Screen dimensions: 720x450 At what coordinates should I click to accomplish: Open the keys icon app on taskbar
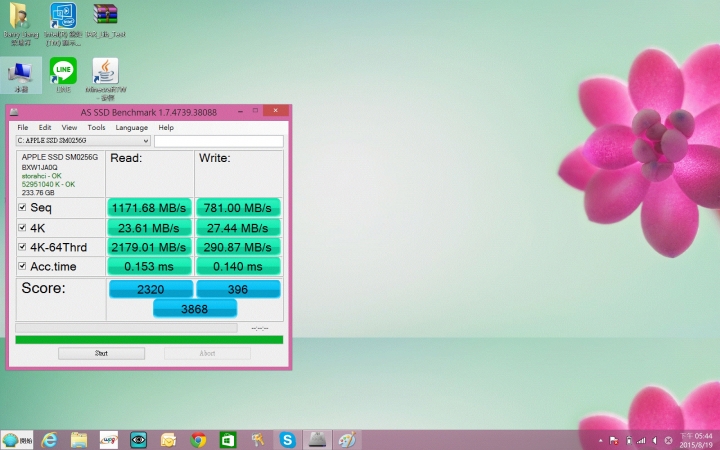click(x=258, y=440)
